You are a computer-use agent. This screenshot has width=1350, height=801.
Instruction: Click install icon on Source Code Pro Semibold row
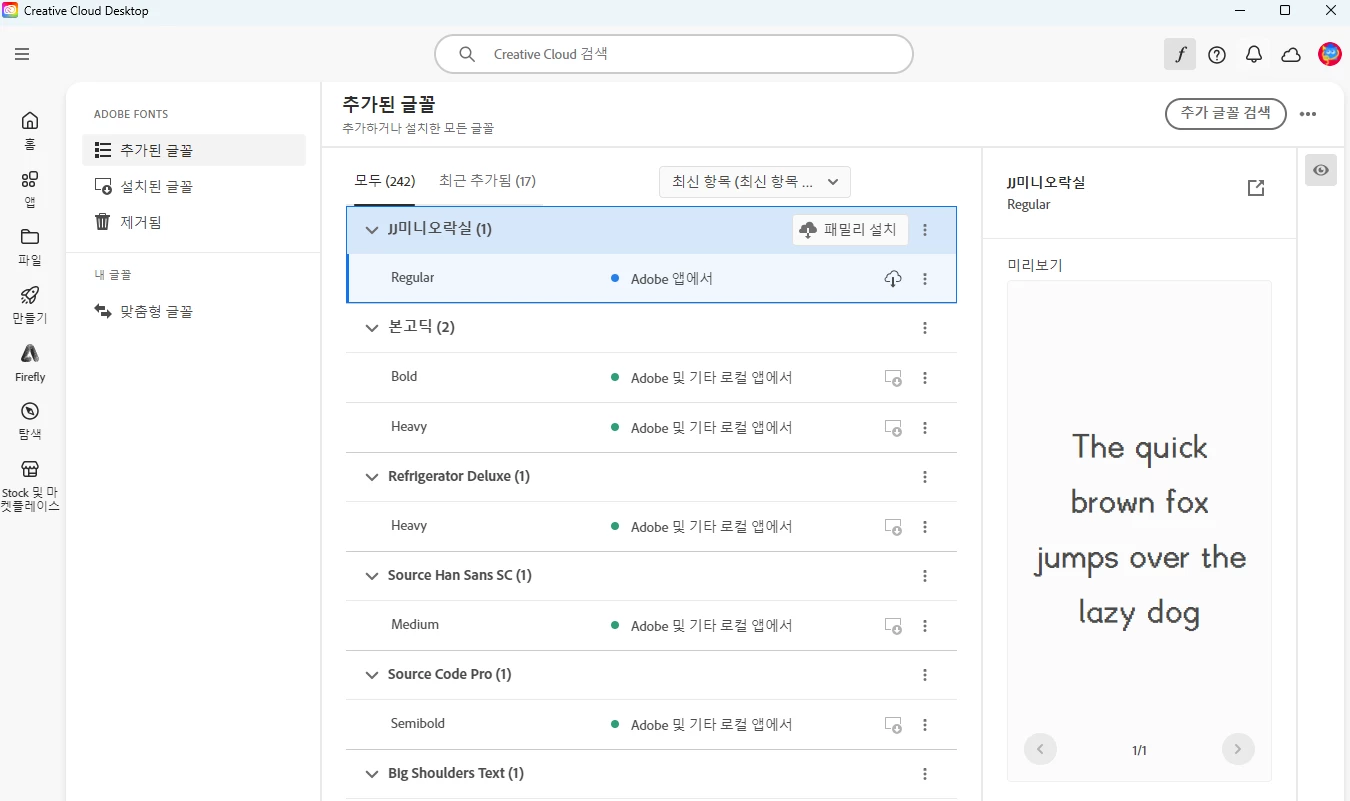point(893,725)
